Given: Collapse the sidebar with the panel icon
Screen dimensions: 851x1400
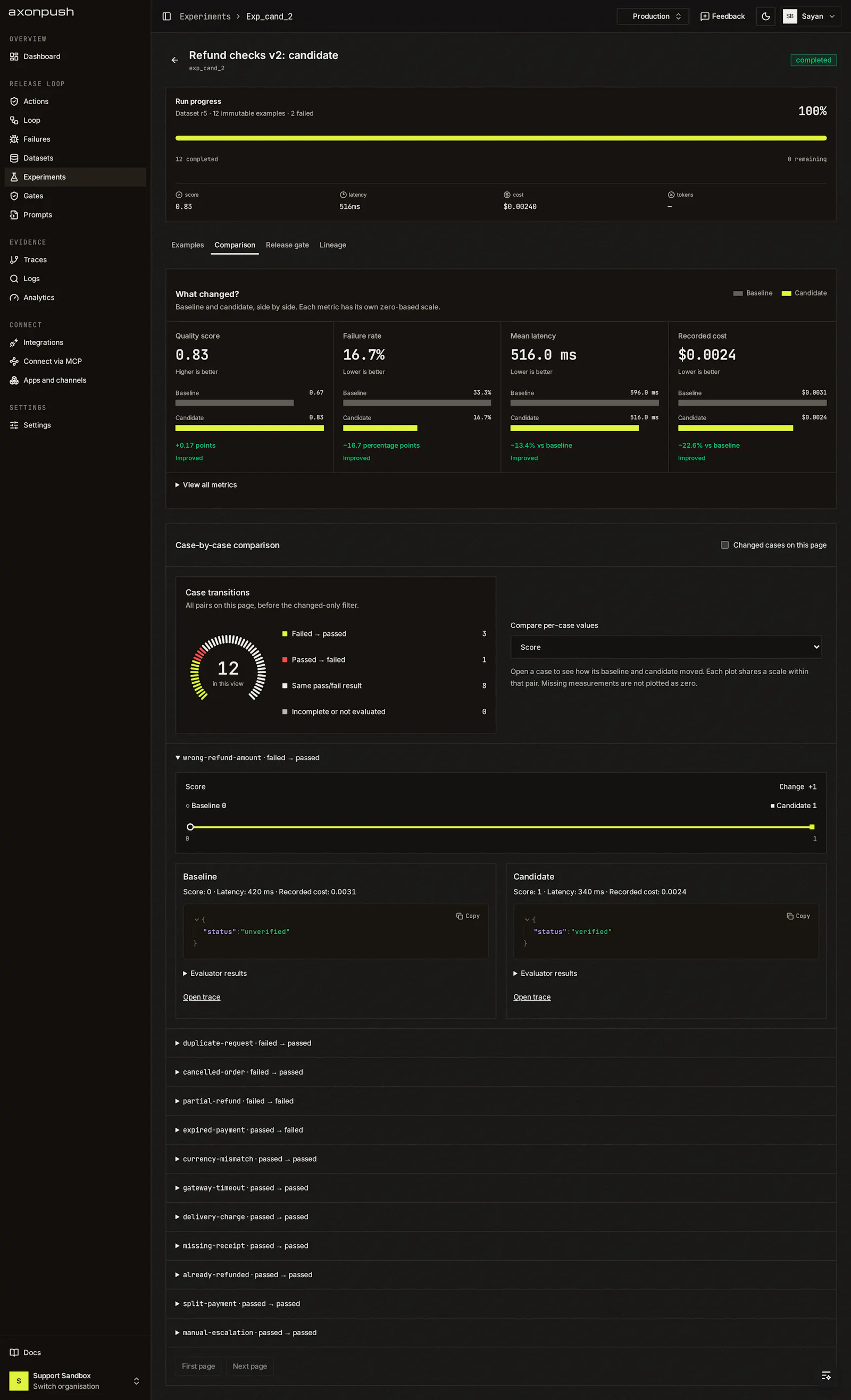Looking at the screenshot, I should tap(166, 16).
